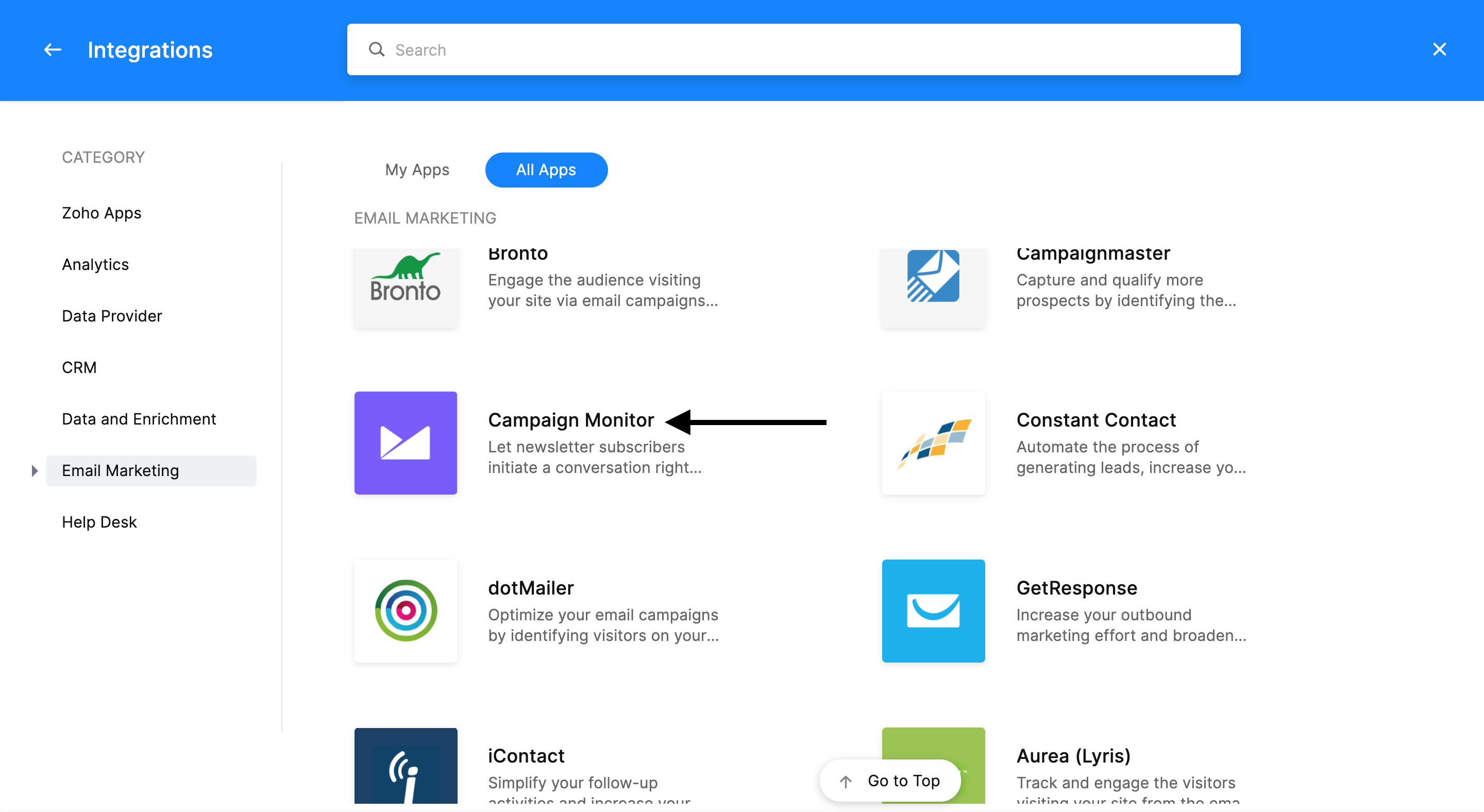Open the dotMailer circular logo
Screen dimensions: 1484x812
point(406,611)
